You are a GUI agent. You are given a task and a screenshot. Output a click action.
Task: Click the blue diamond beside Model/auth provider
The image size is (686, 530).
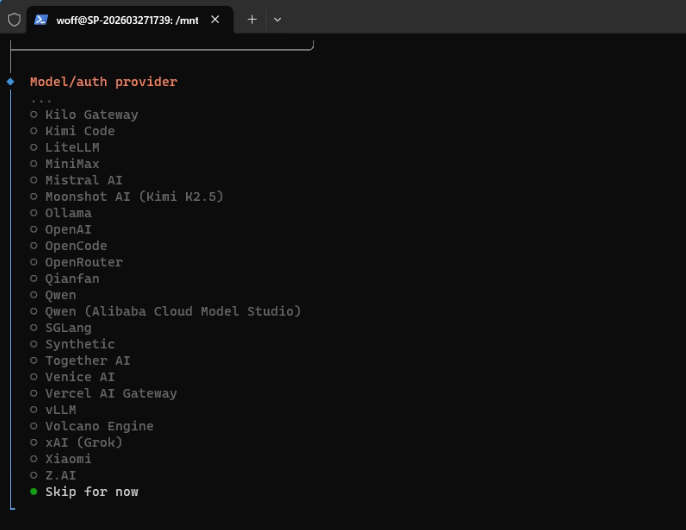pyautogui.click(x=10, y=81)
